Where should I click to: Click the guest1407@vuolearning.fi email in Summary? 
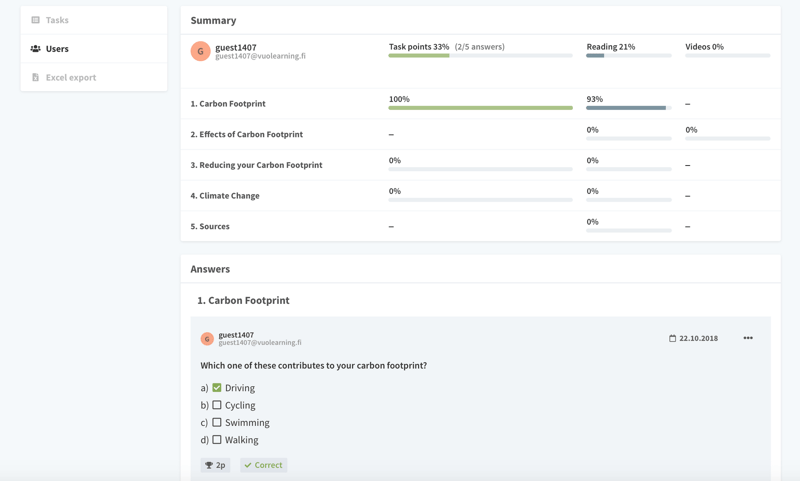pyautogui.click(x=260, y=57)
